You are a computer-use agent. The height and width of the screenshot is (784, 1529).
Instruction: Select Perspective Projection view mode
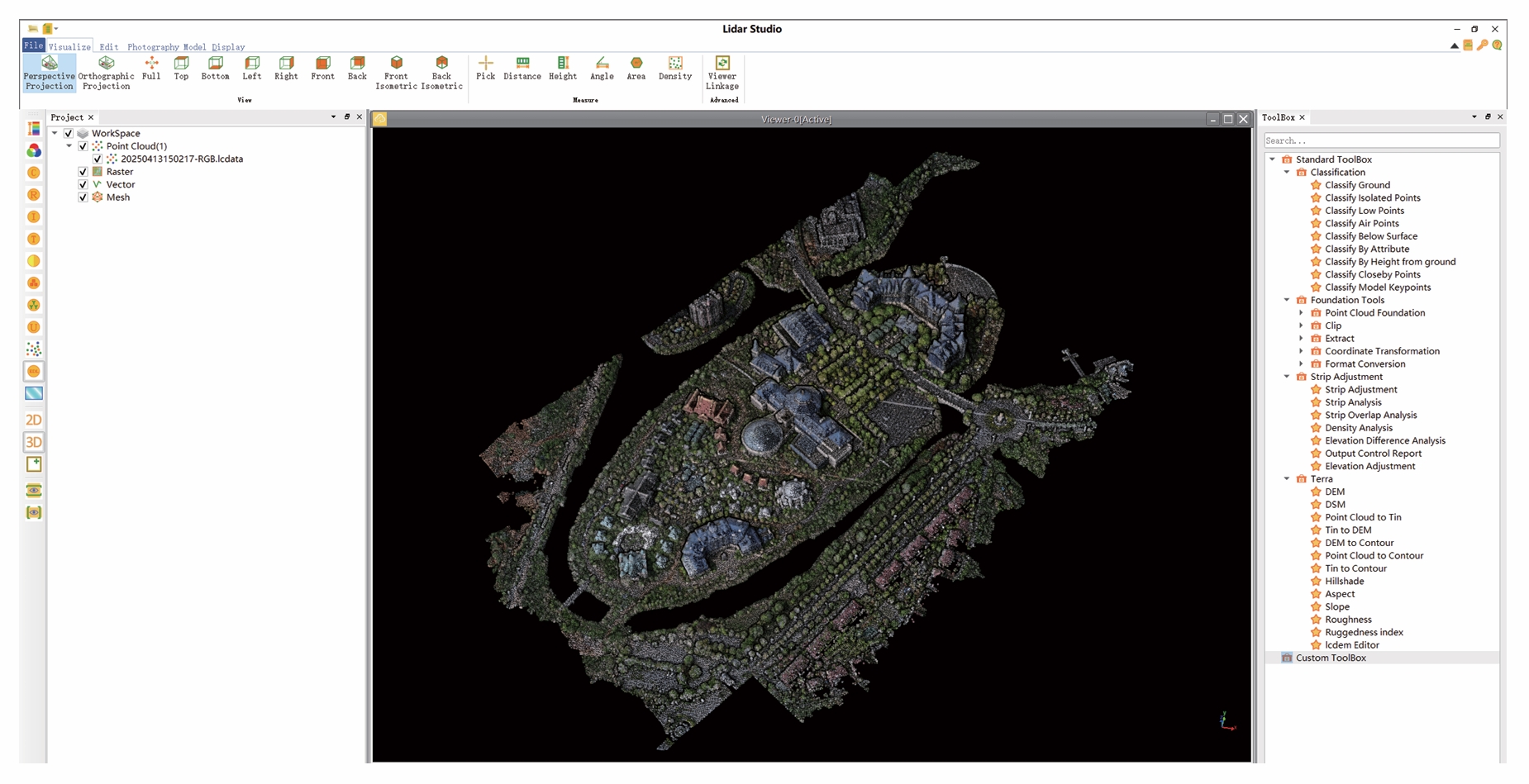pyautogui.click(x=49, y=73)
